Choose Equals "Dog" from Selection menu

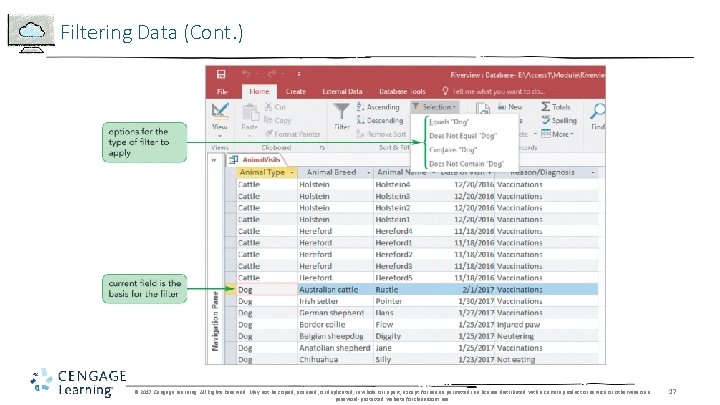[449, 122]
